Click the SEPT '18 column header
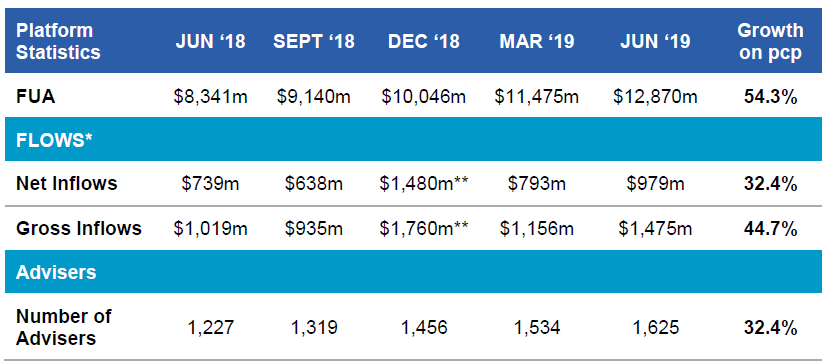Image resolution: width=826 pixels, height=364 pixels. (x=314, y=42)
